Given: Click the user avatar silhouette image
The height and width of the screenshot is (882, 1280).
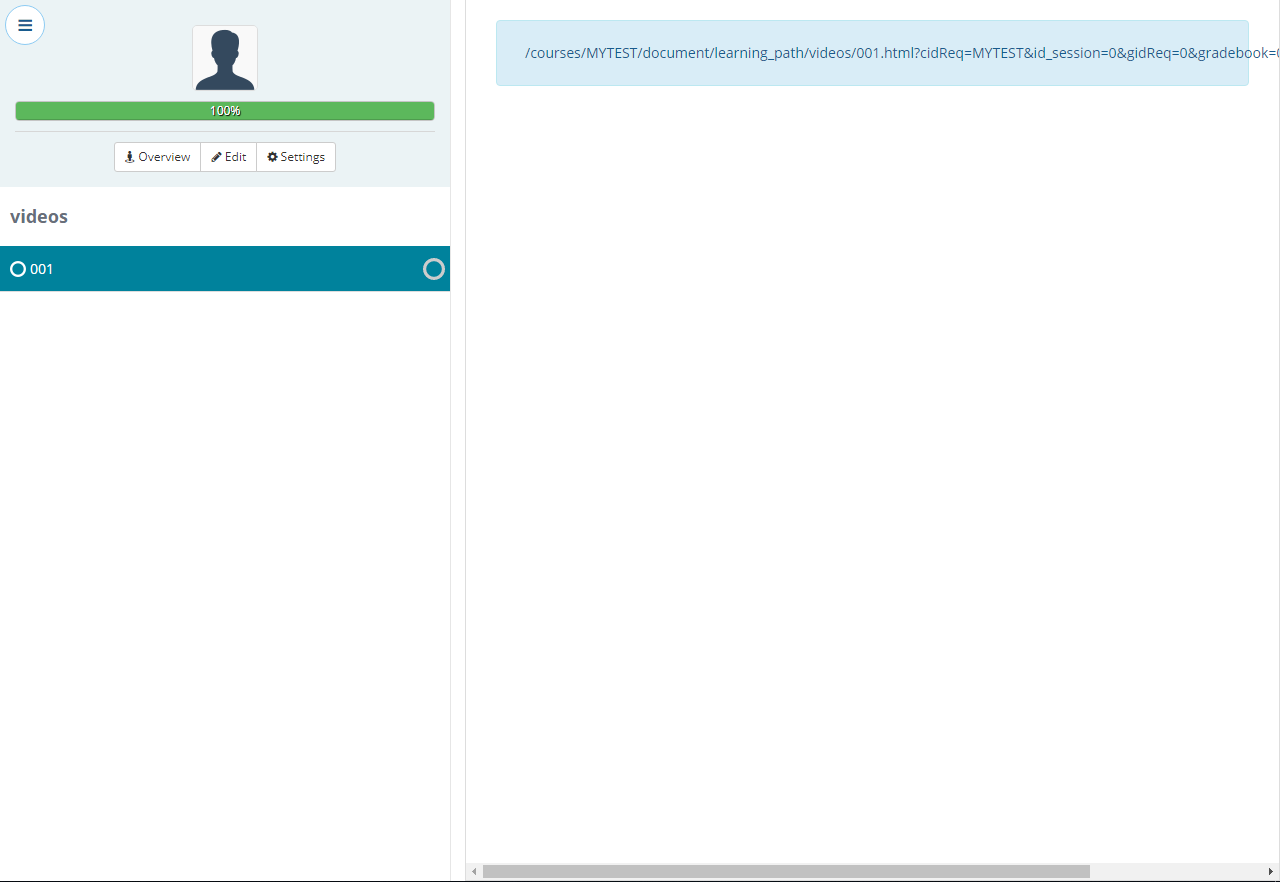Looking at the screenshot, I should point(224,57).
